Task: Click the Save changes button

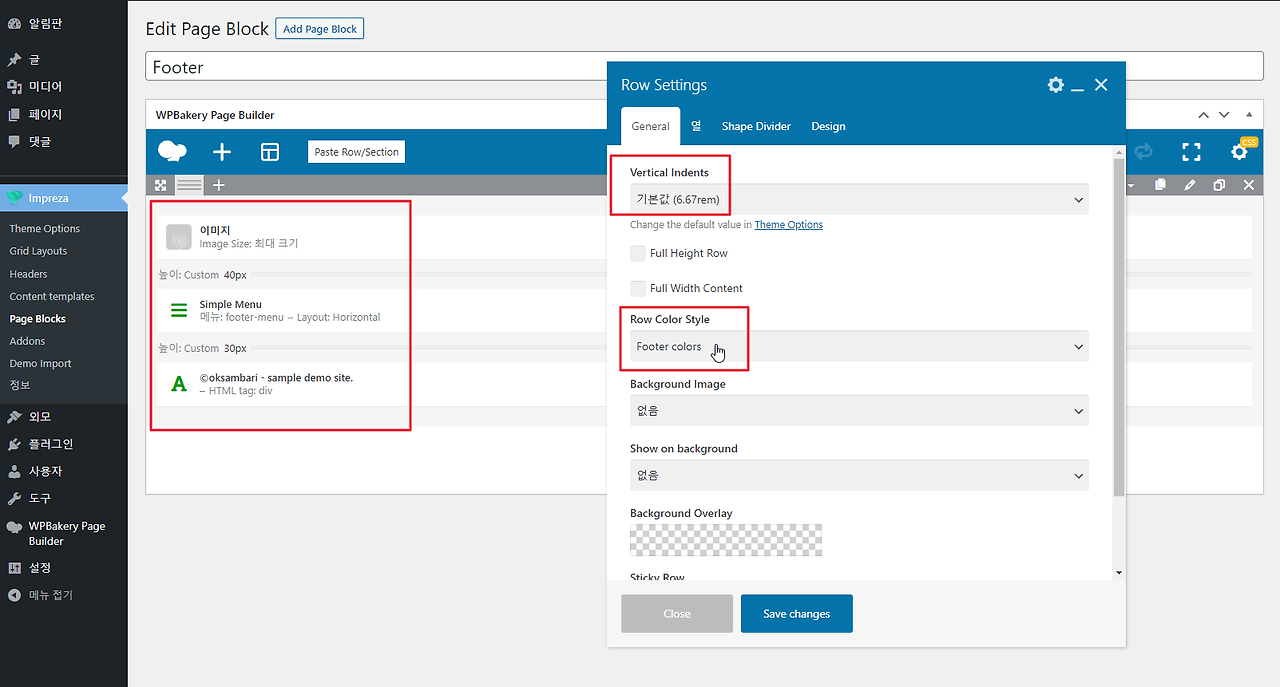Action: pyautogui.click(x=797, y=614)
